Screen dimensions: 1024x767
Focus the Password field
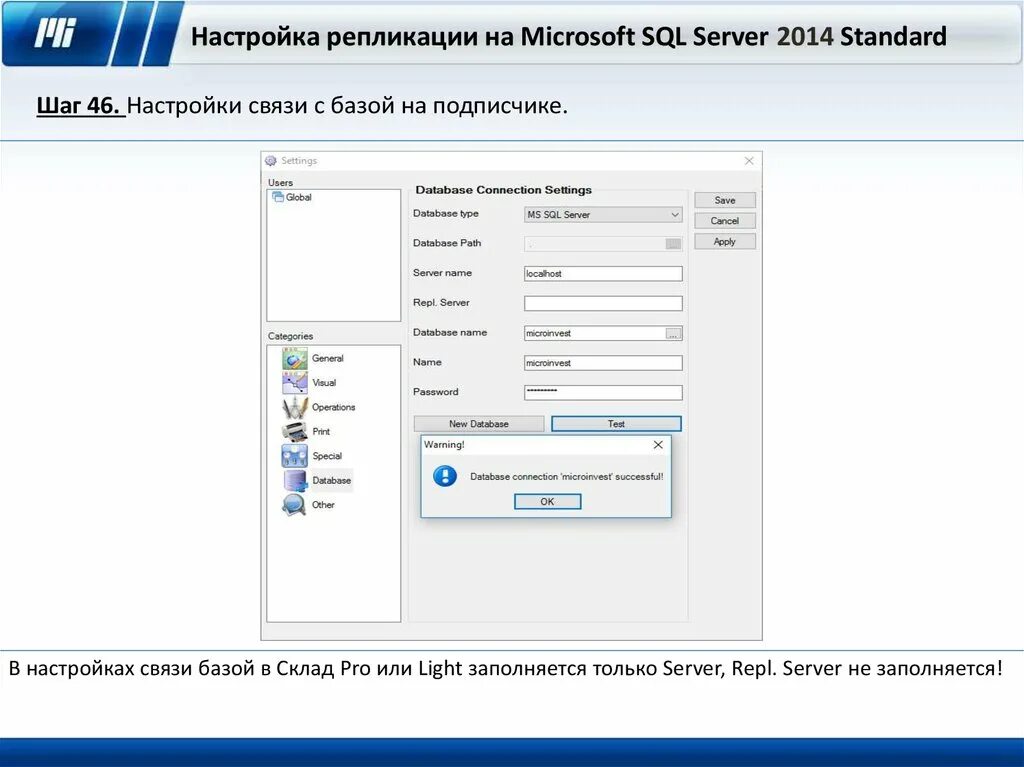[603, 393]
